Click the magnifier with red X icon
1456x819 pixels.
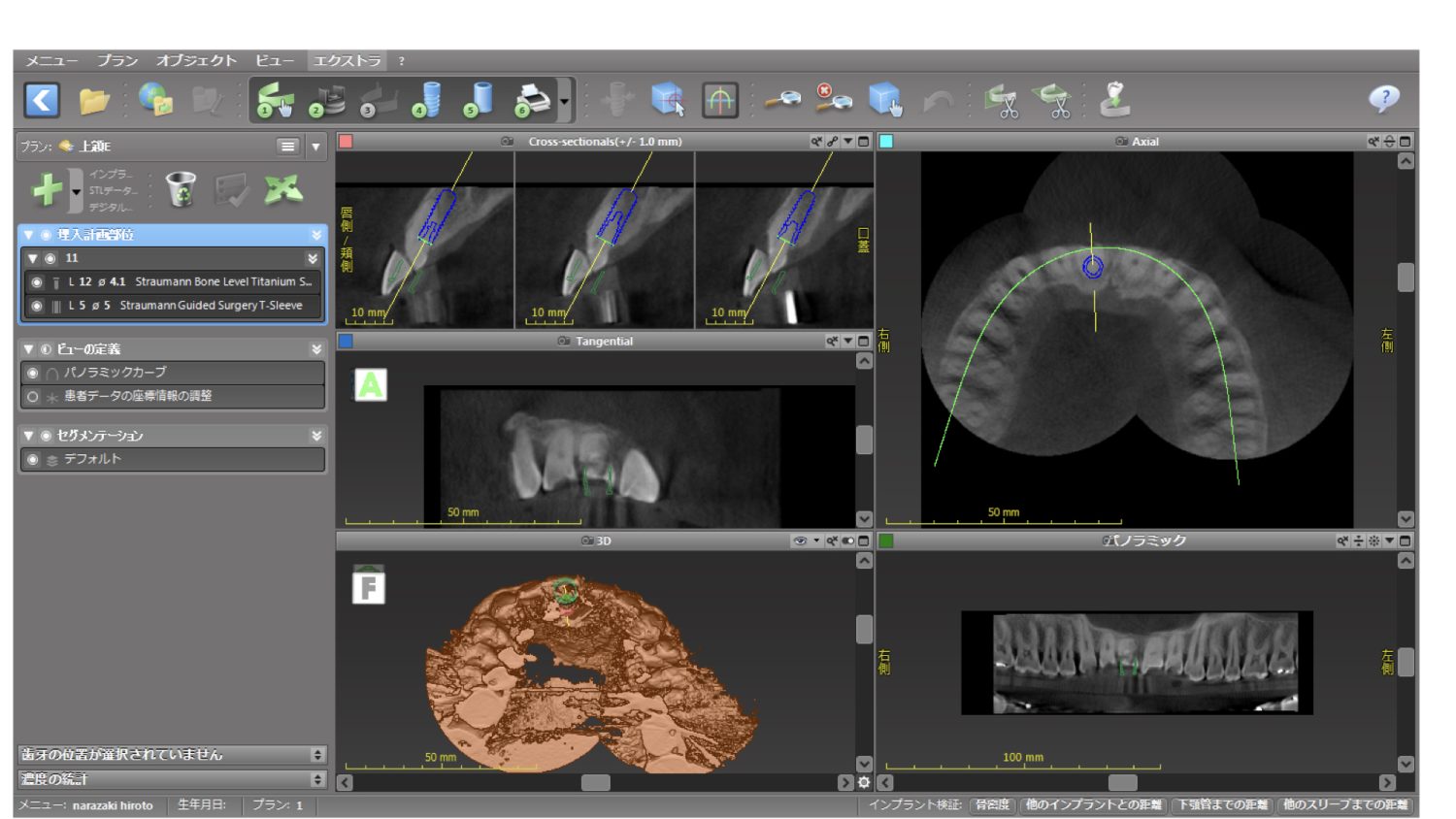[833, 98]
